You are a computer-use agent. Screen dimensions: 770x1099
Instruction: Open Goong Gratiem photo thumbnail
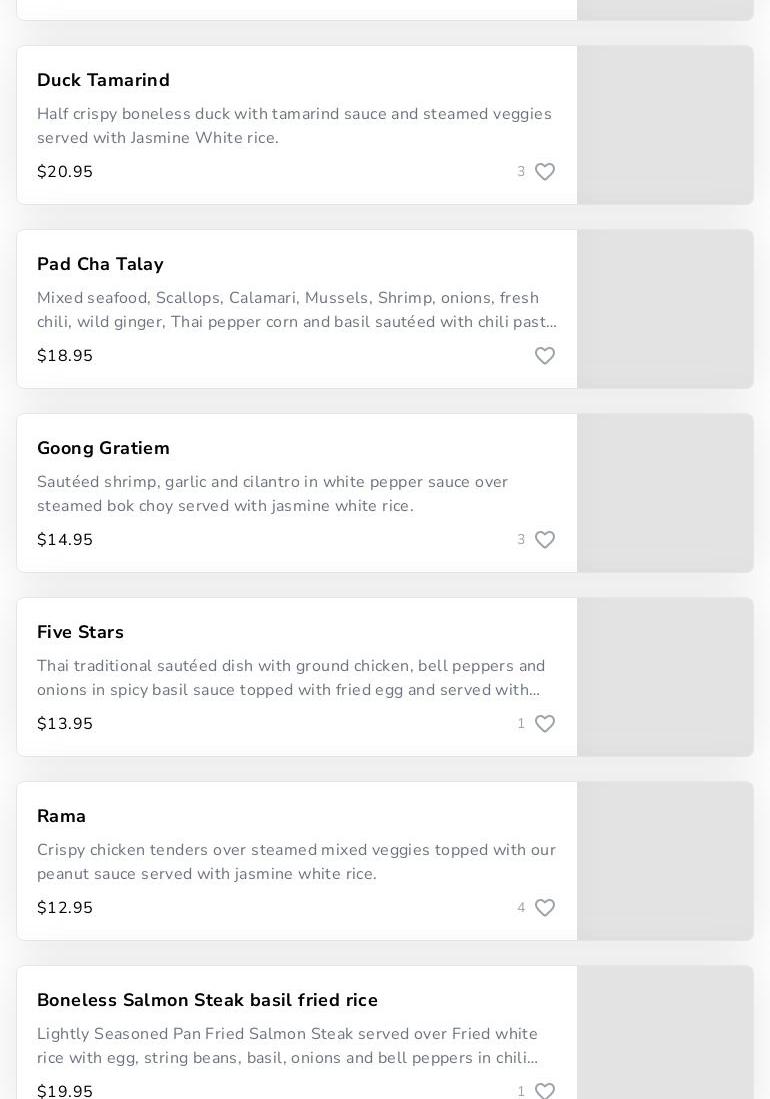(665, 493)
